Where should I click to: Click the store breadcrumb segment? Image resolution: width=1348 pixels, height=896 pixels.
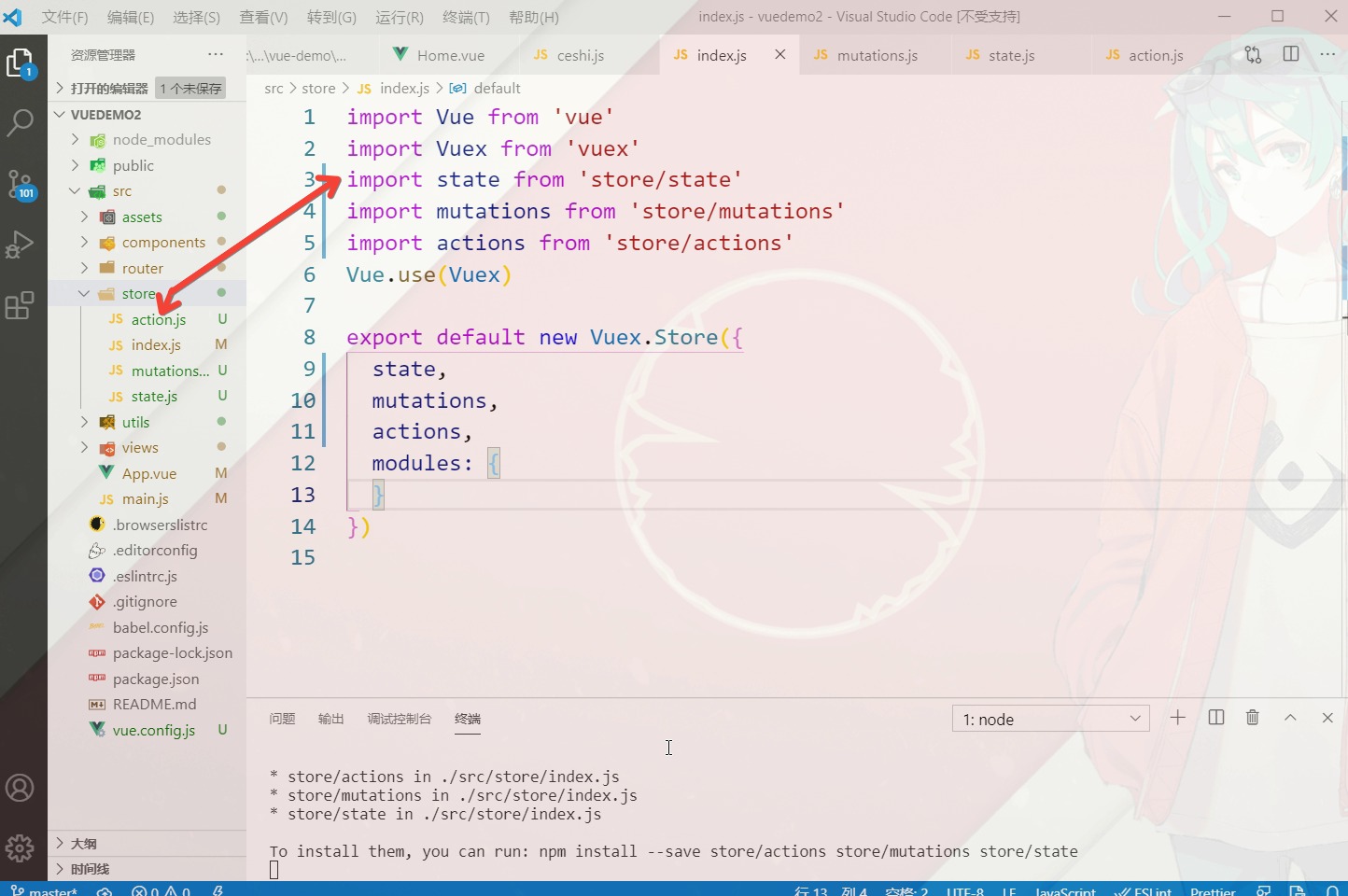click(318, 88)
